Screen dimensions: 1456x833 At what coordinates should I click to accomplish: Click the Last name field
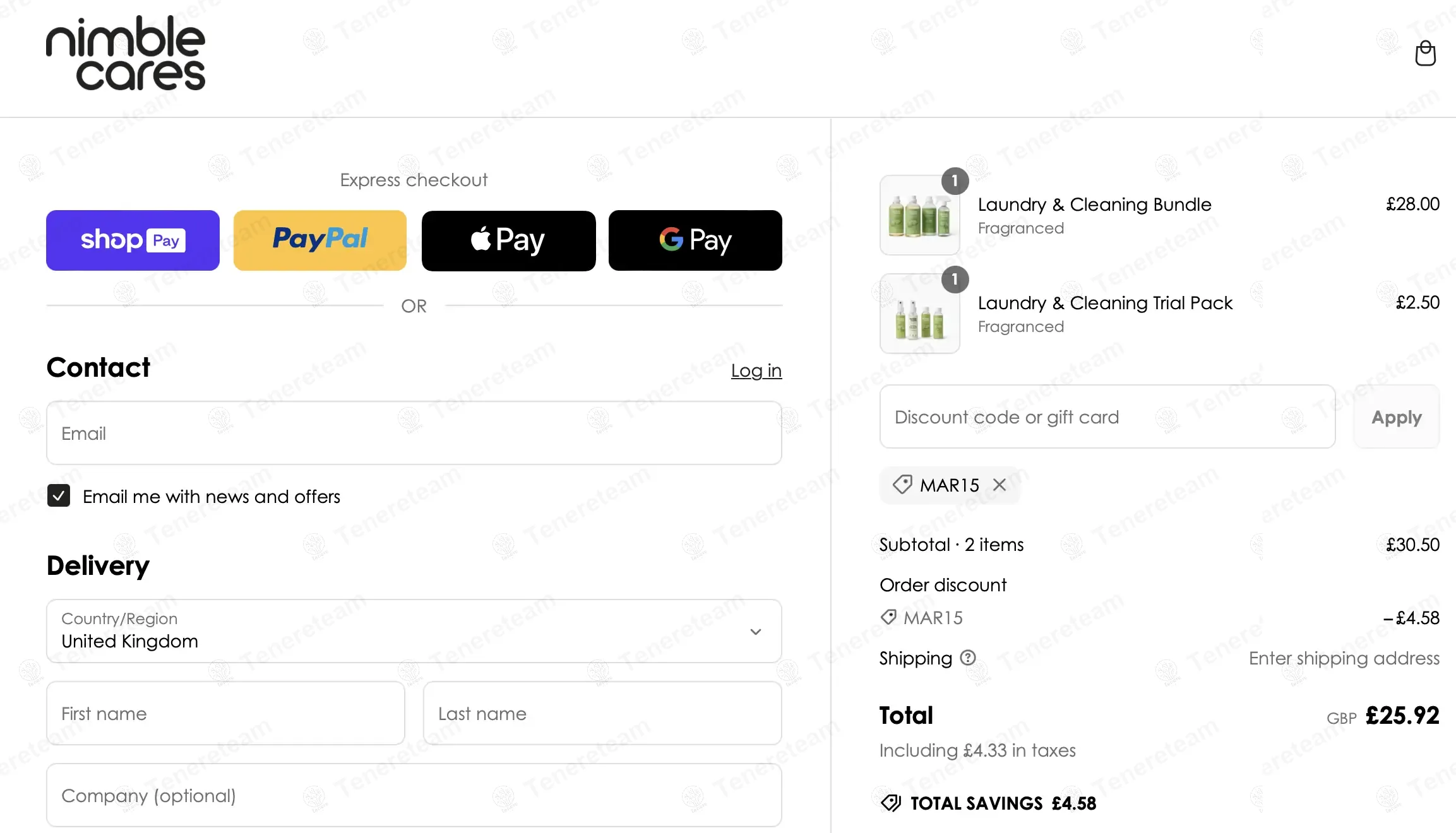coord(602,714)
